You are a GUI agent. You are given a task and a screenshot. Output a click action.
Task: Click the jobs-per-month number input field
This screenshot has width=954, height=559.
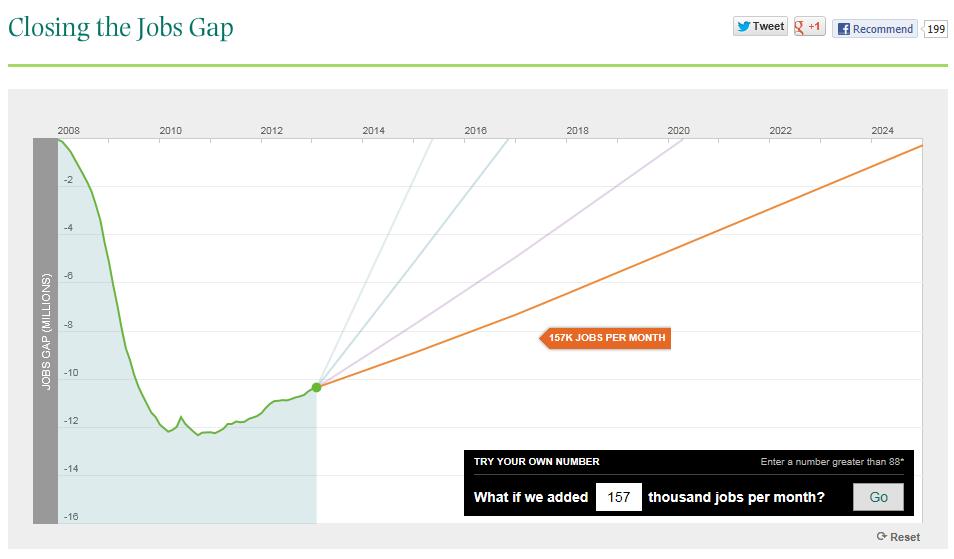click(618, 497)
